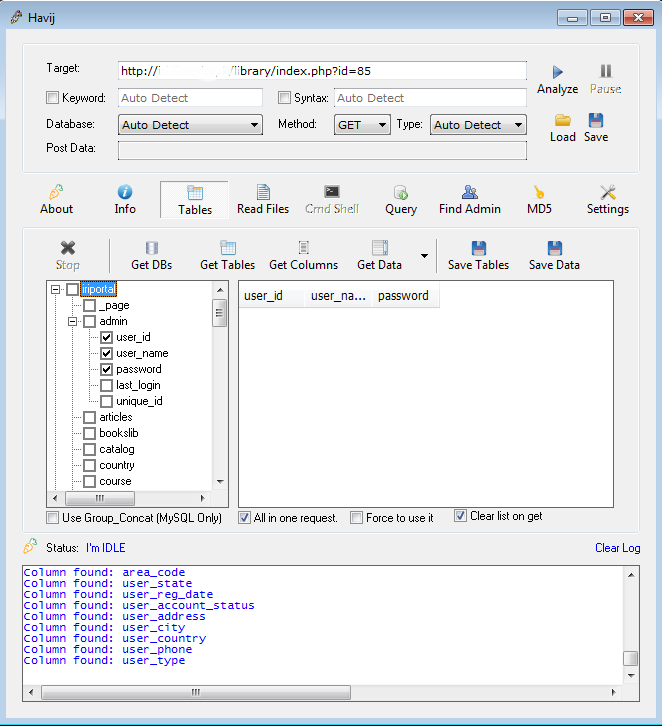
Task: Click the log vertical scrollbar up arrow
Action: tap(631, 575)
